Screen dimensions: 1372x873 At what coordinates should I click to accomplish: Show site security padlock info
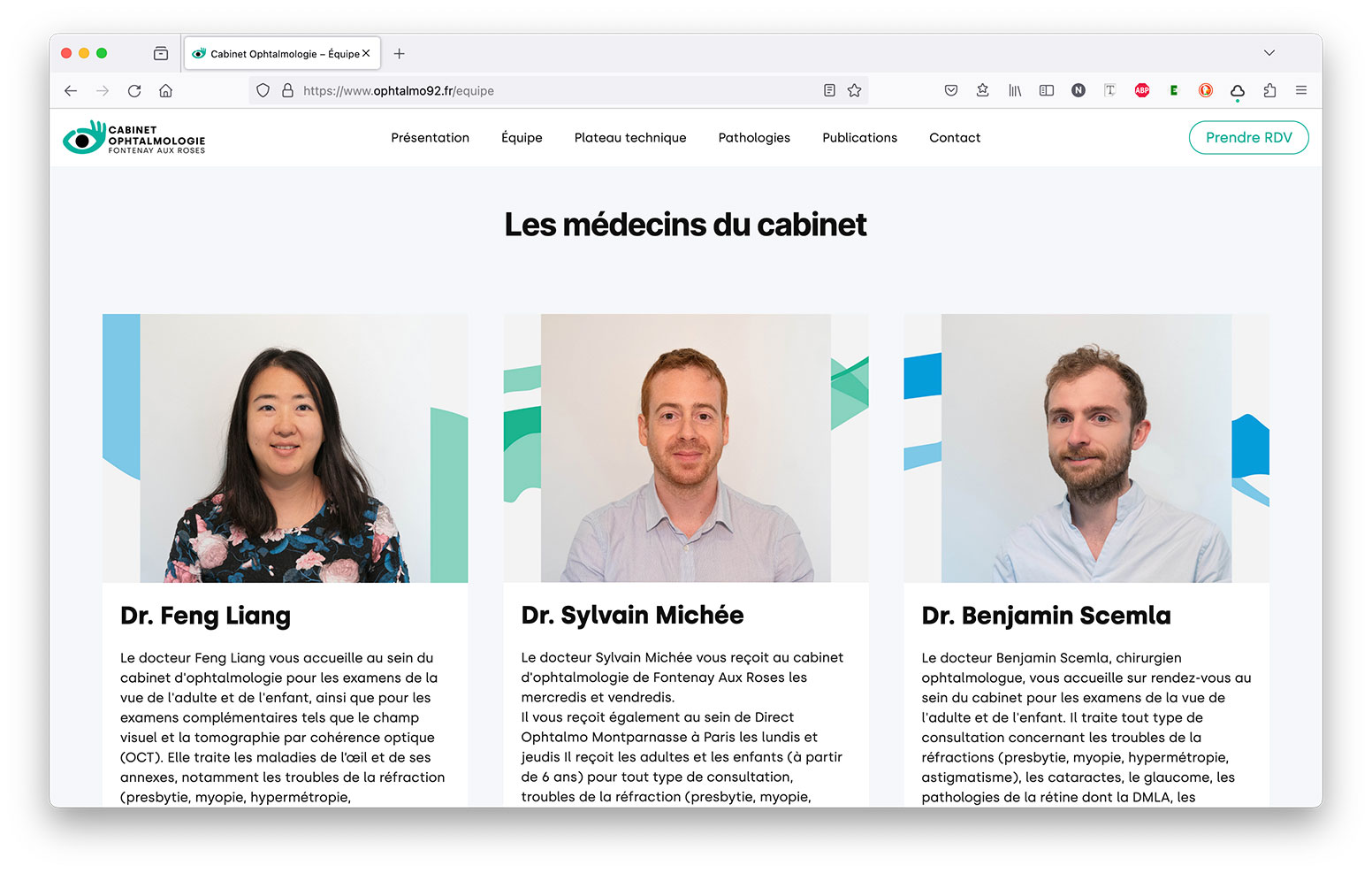coord(287,90)
